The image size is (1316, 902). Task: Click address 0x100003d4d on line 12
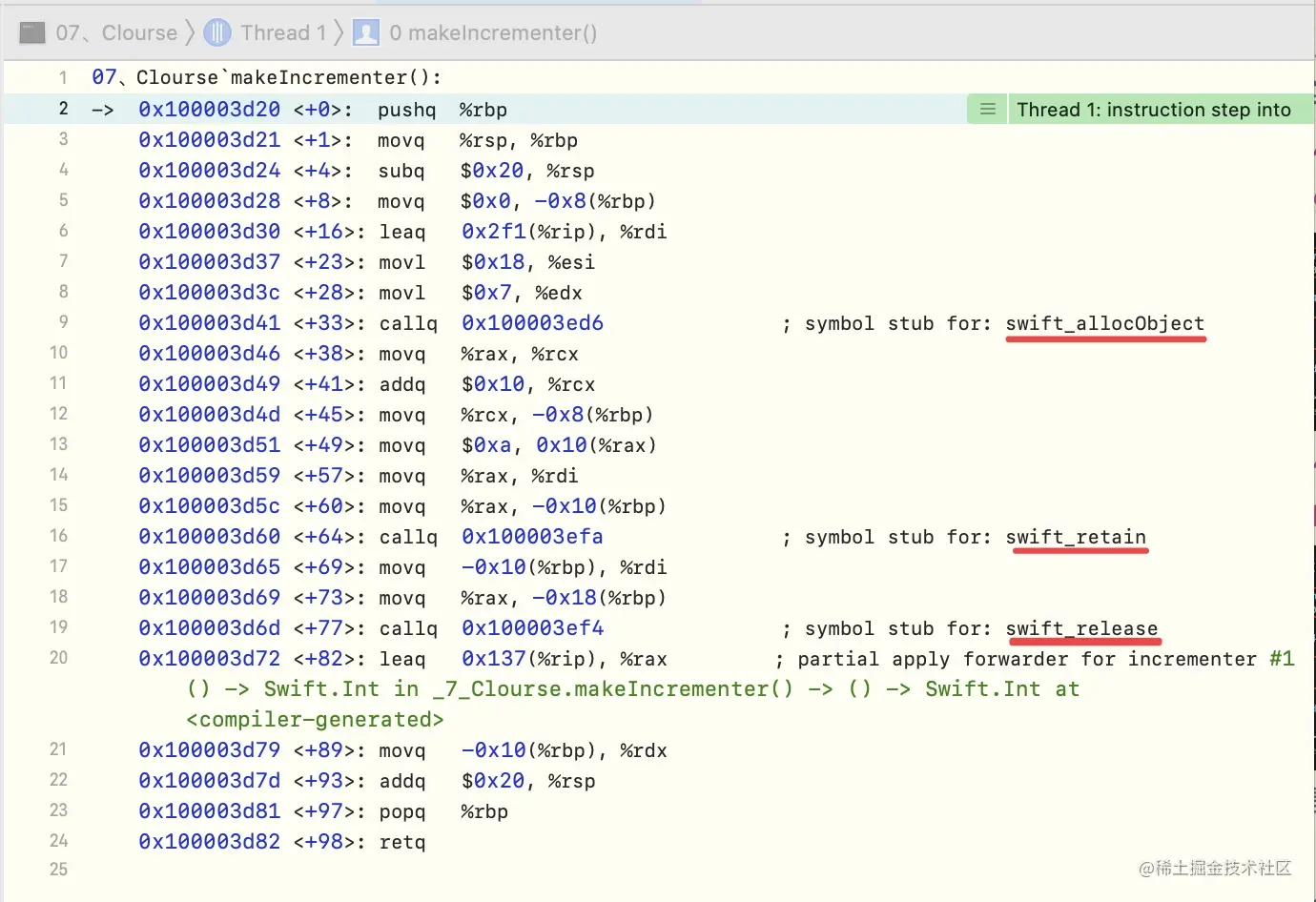point(210,415)
